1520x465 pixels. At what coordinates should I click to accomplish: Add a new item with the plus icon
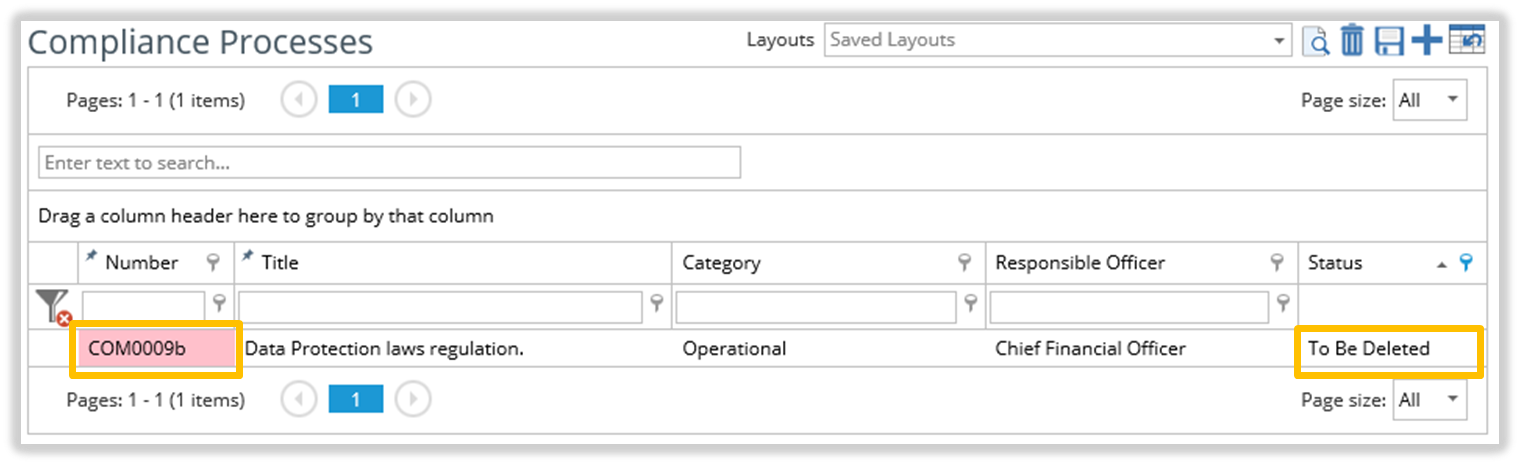tap(1425, 41)
